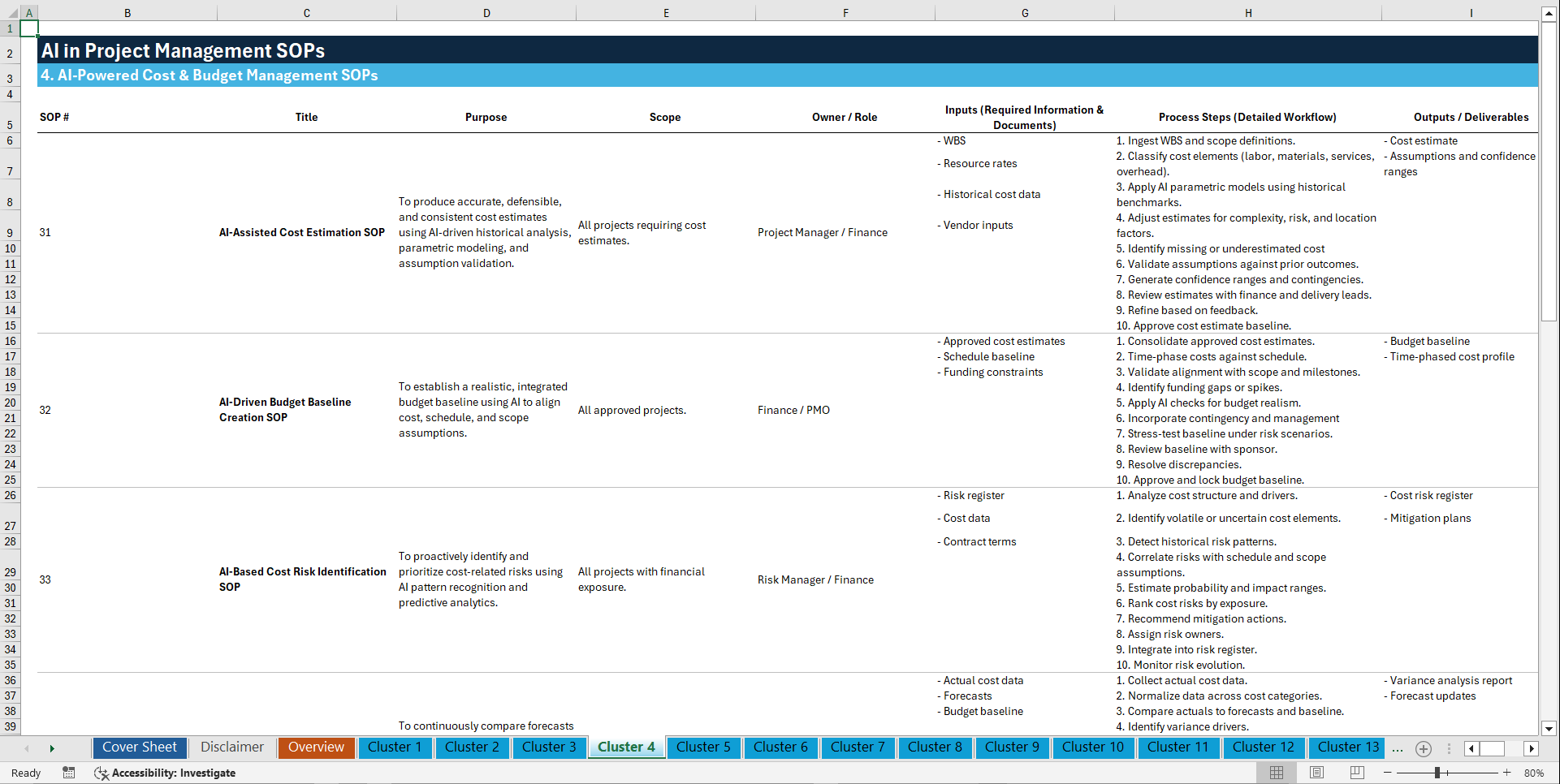The height and width of the screenshot is (784, 1560).
Task: Select the Cover Sheet tab
Action: pyautogui.click(x=139, y=747)
